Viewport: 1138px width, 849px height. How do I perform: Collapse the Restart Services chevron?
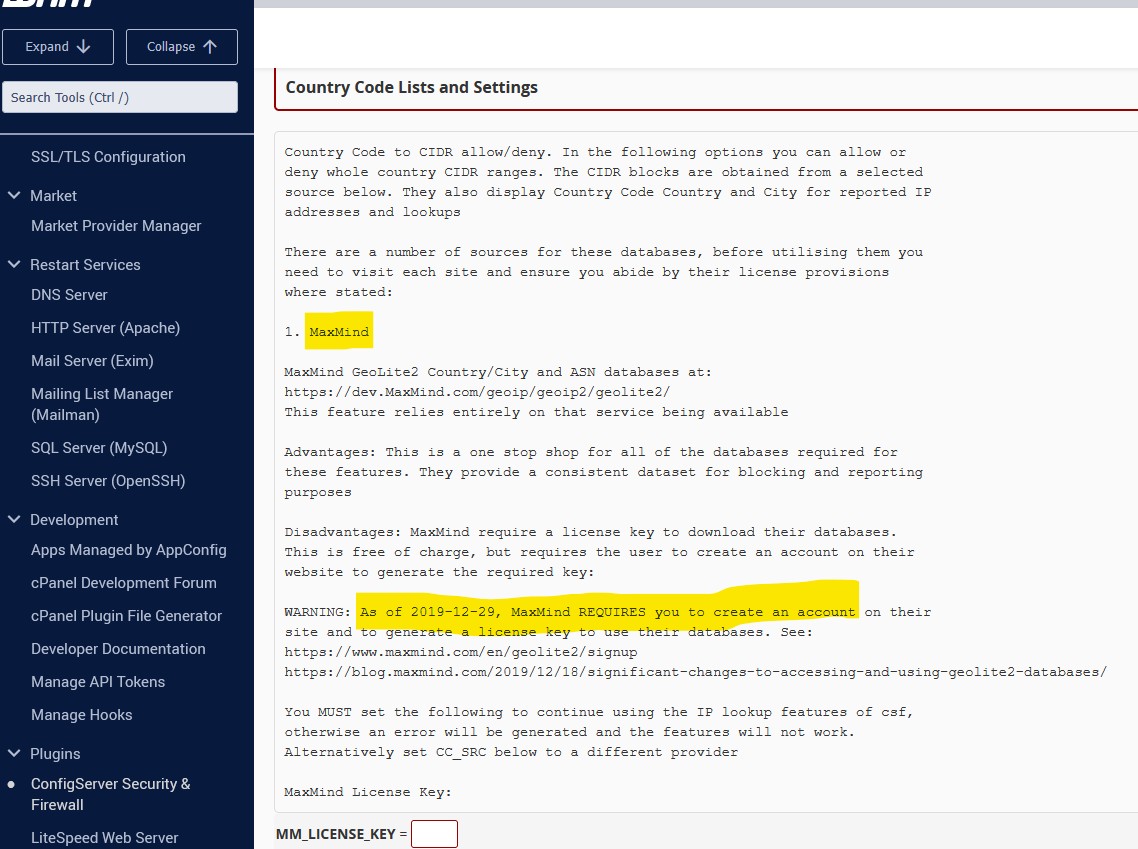tap(14, 264)
